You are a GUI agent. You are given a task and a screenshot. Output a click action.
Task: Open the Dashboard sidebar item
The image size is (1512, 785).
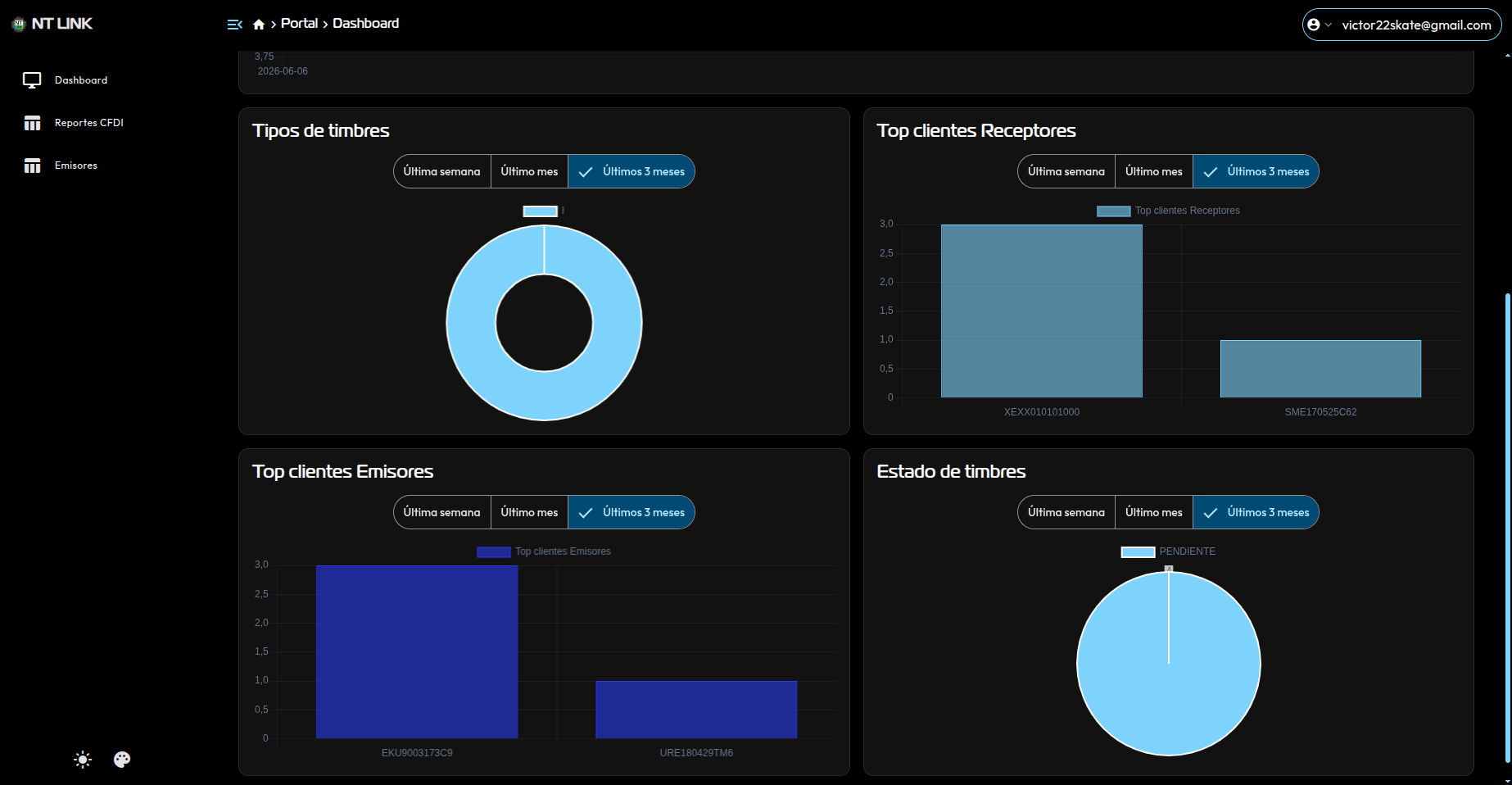[81, 80]
